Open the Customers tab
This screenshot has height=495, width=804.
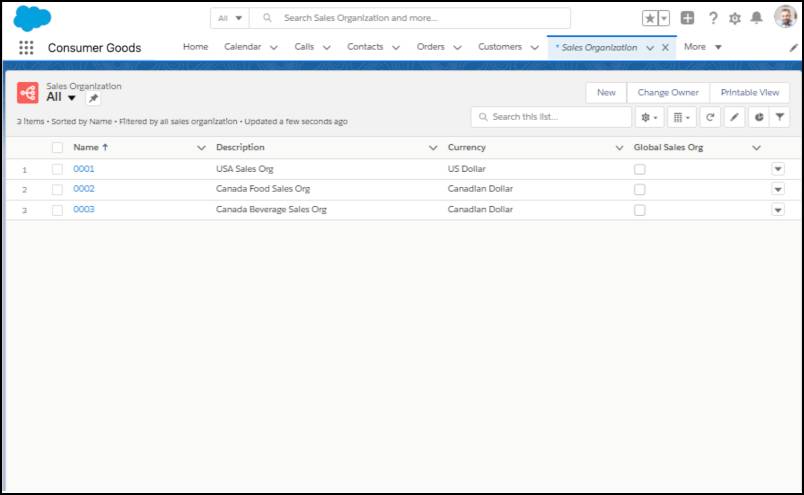pyautogui.click(x=500, y=47)
